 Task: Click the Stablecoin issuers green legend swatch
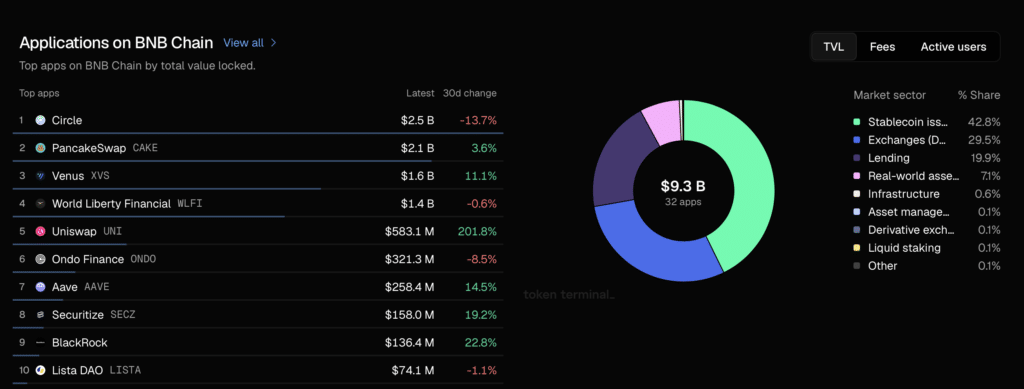(x=857, y=122)
